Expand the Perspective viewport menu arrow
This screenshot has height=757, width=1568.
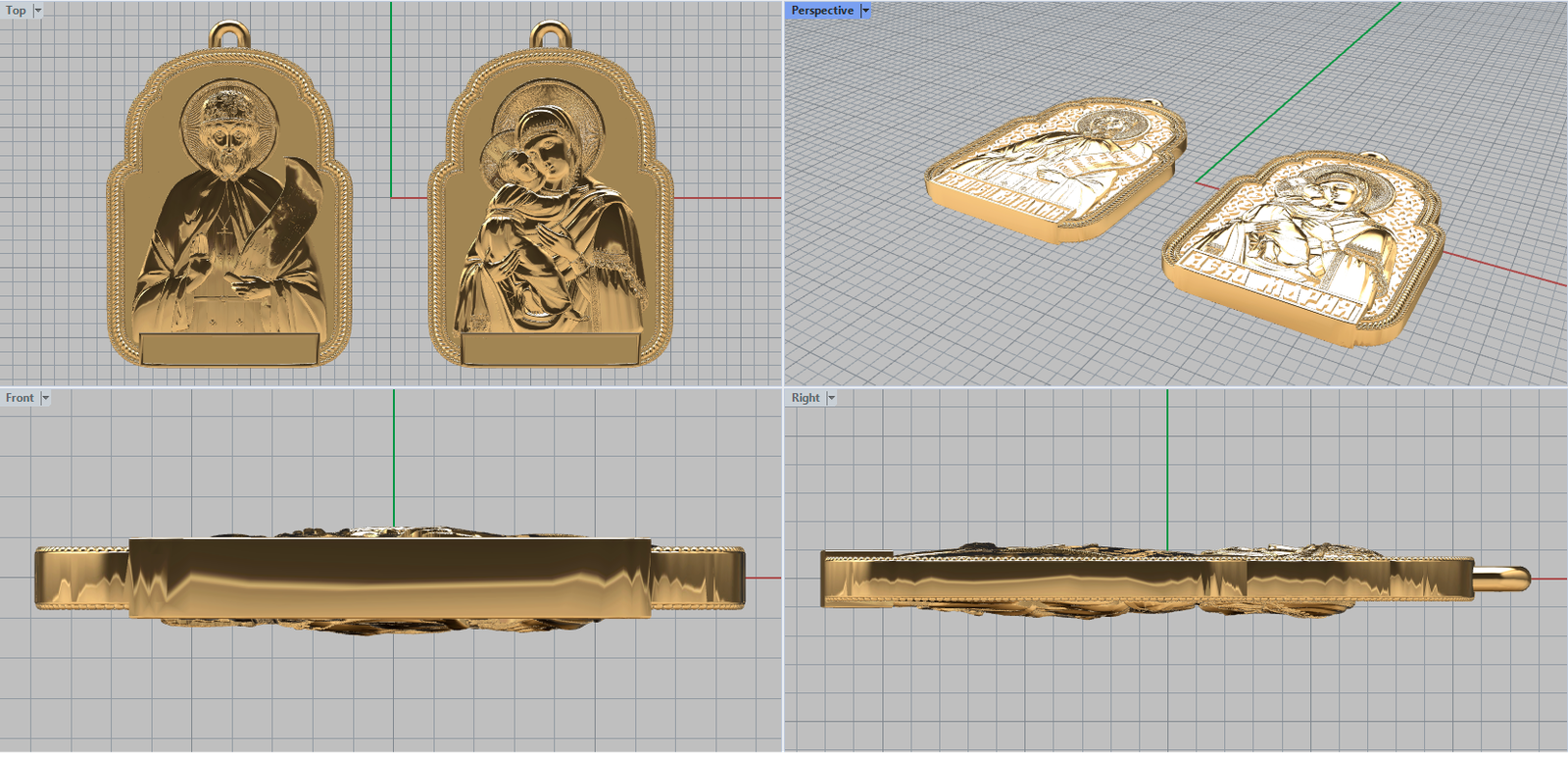865,11
